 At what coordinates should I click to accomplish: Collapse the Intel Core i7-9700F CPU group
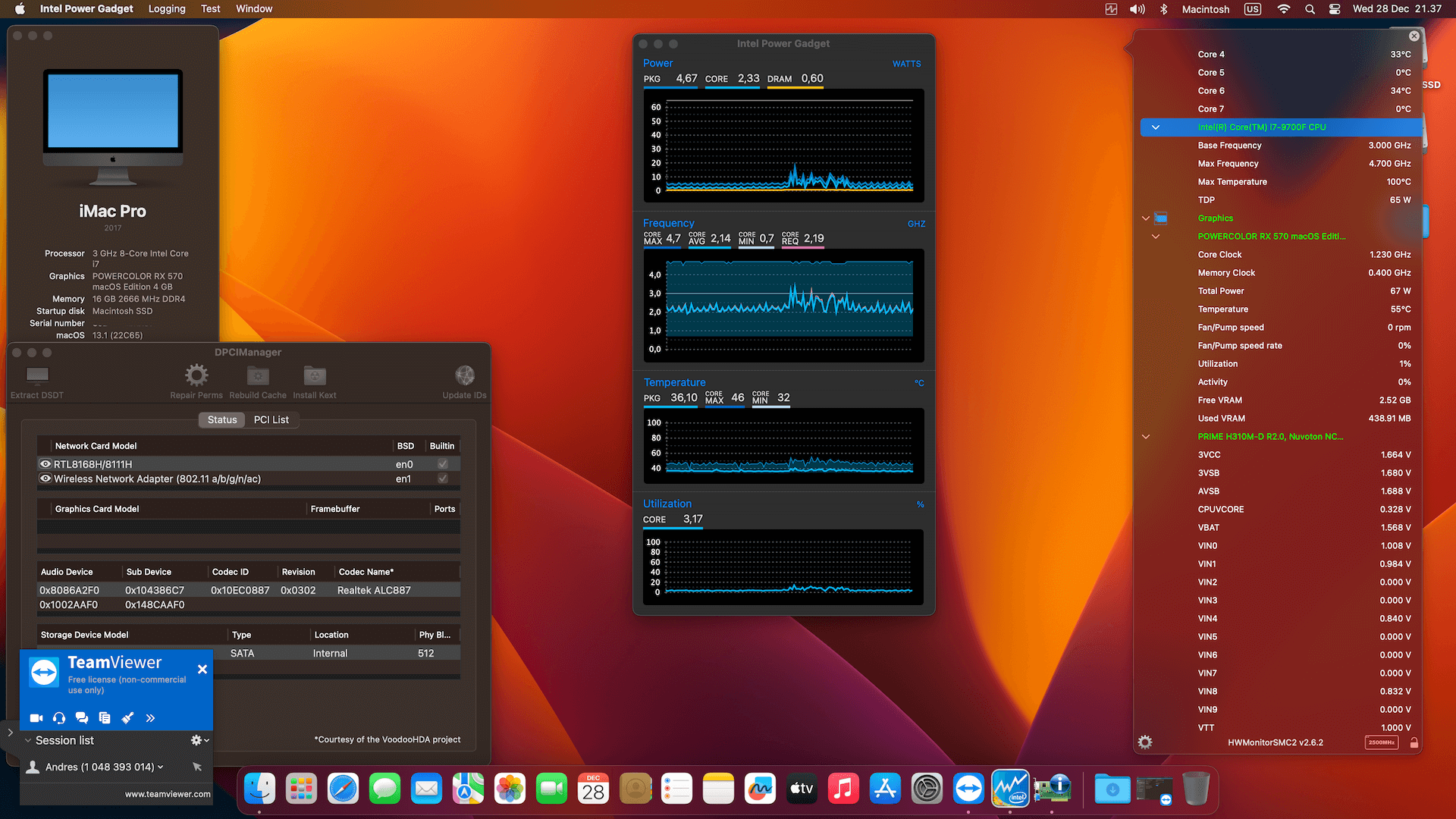tap(1156, 127)
